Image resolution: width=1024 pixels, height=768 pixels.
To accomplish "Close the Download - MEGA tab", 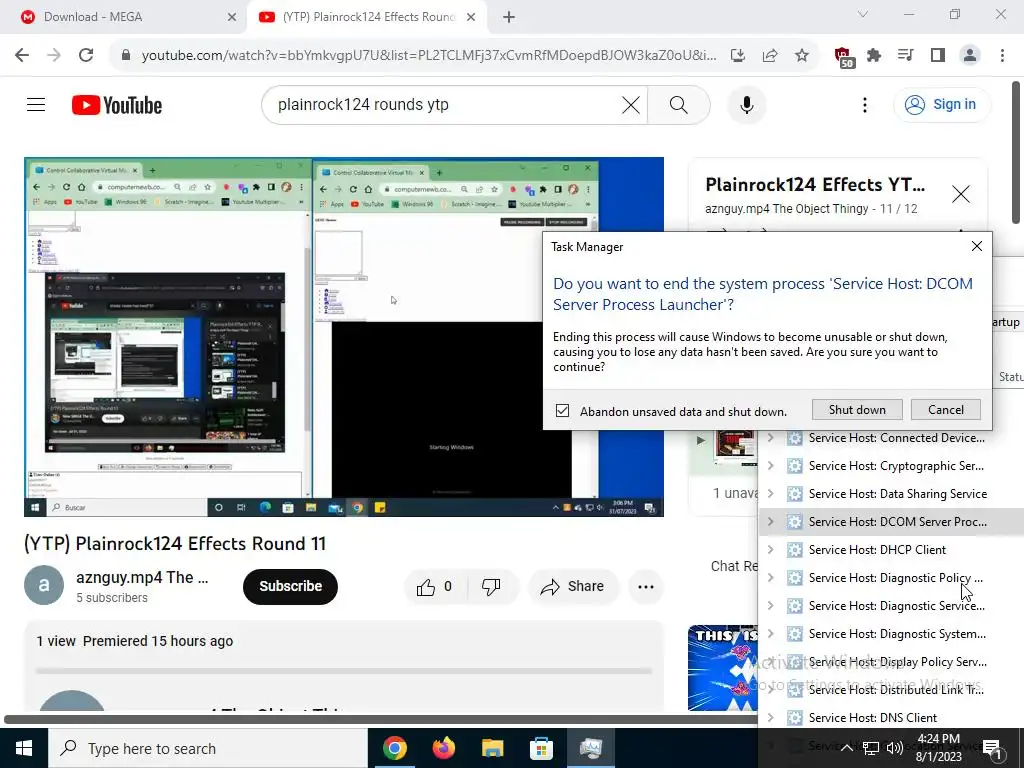I will (x=232, y=17).
